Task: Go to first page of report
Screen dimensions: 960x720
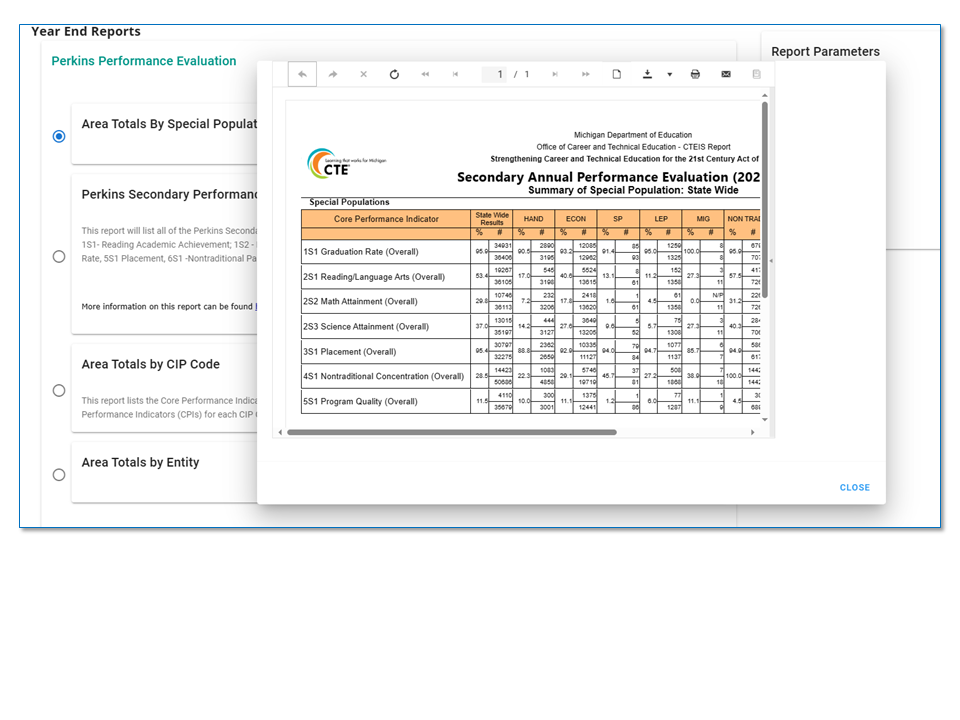Action: tap(425, 74)
